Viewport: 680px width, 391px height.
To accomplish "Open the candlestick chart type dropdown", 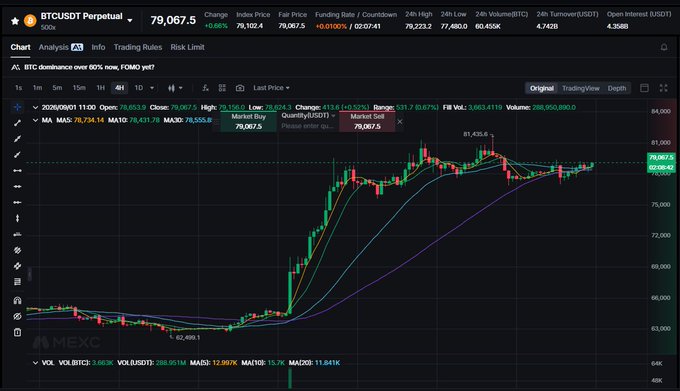I will point(175,88).
